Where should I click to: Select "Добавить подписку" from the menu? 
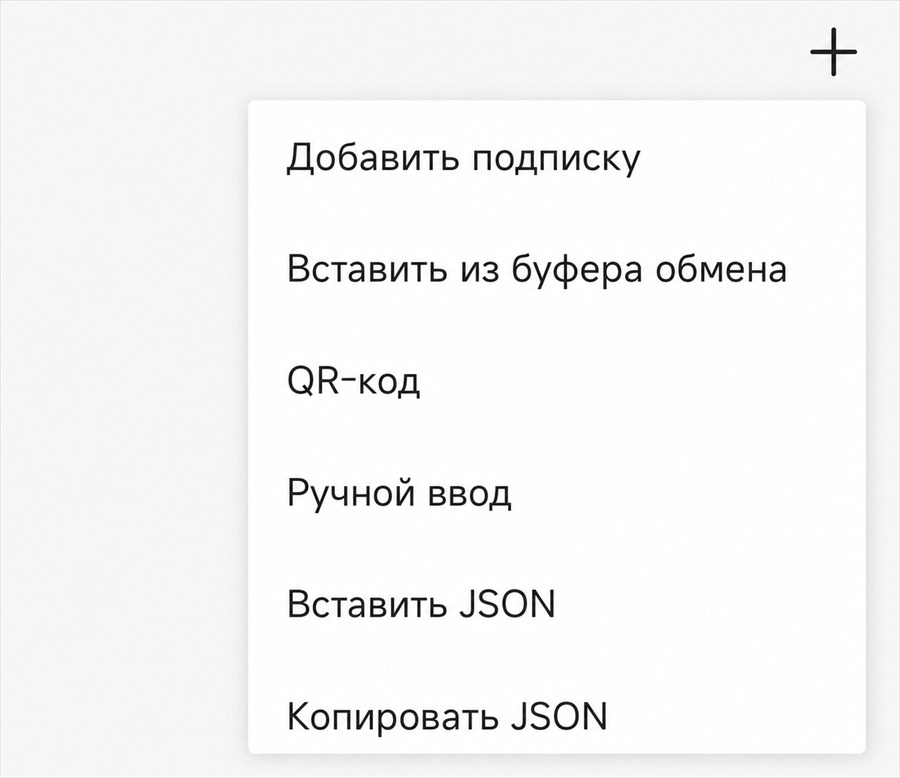tap(557, 157)
